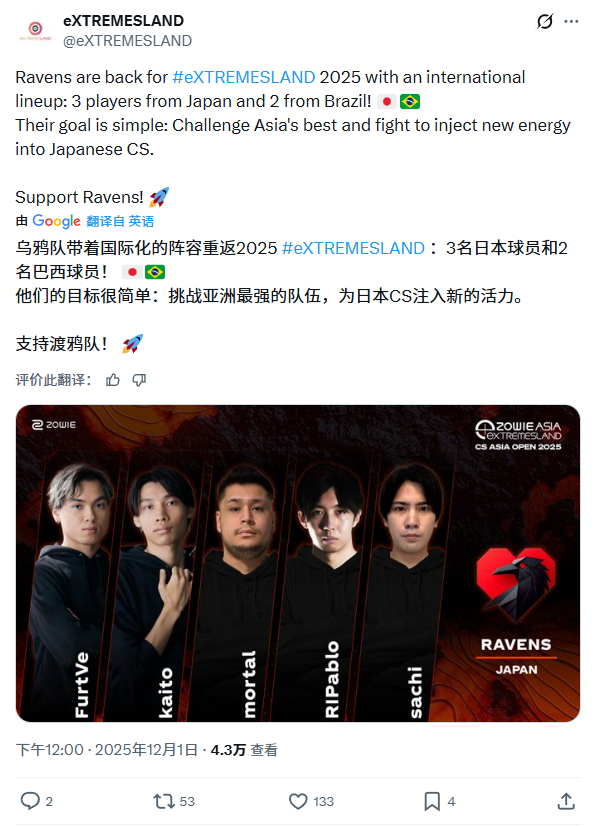
Task: Open the Ravens lineup image
Action: 298,563
